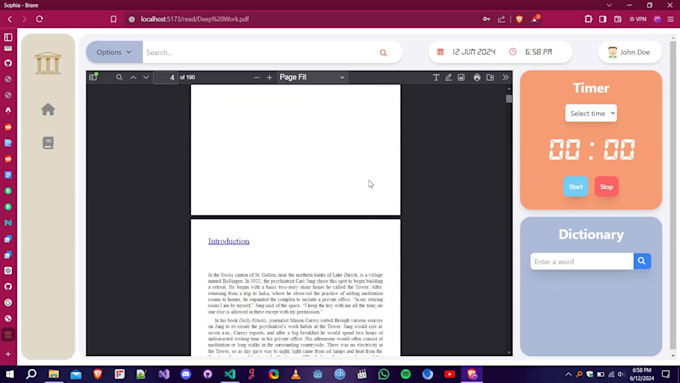The width and height of the screenshot is (680, 383).
Task: Add a new tab with plus icon
Action: click(x=8, y=354)
